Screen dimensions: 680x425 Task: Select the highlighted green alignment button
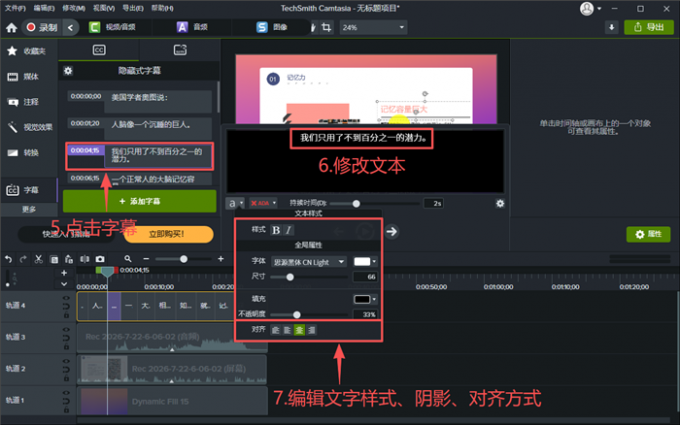299,330
